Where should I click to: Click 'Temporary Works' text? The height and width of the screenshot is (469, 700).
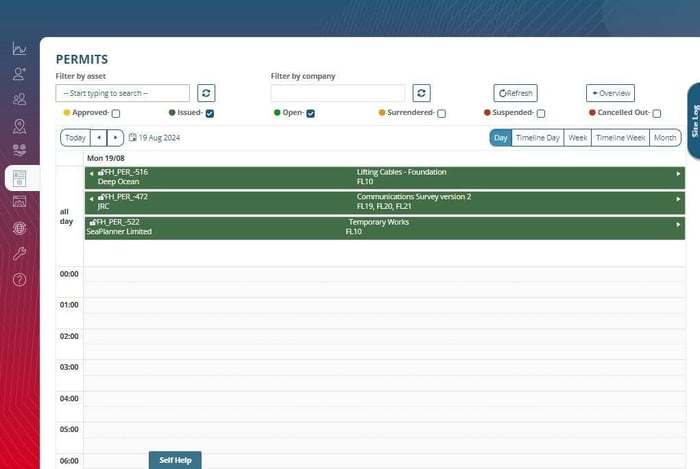tap(379, 222)
